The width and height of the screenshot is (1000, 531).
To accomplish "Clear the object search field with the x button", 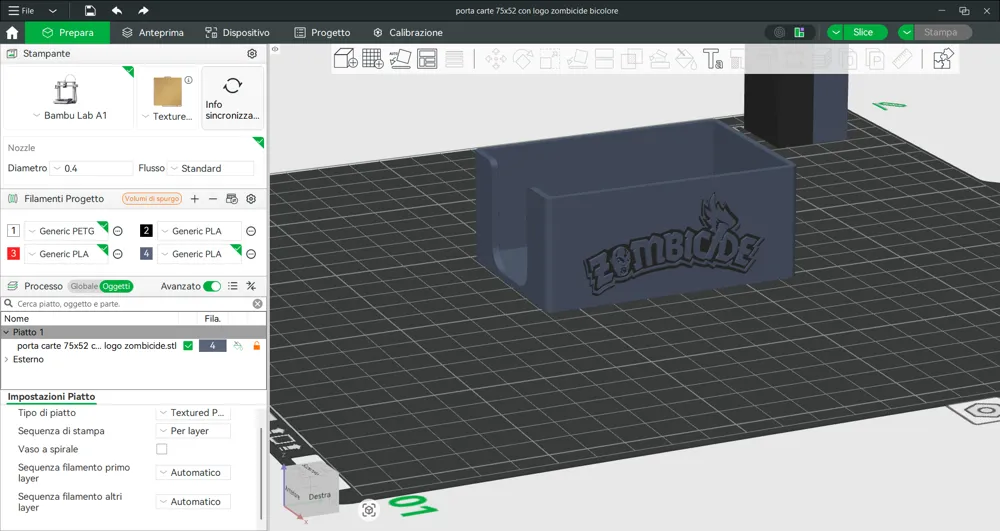I will tap(258, 304).
